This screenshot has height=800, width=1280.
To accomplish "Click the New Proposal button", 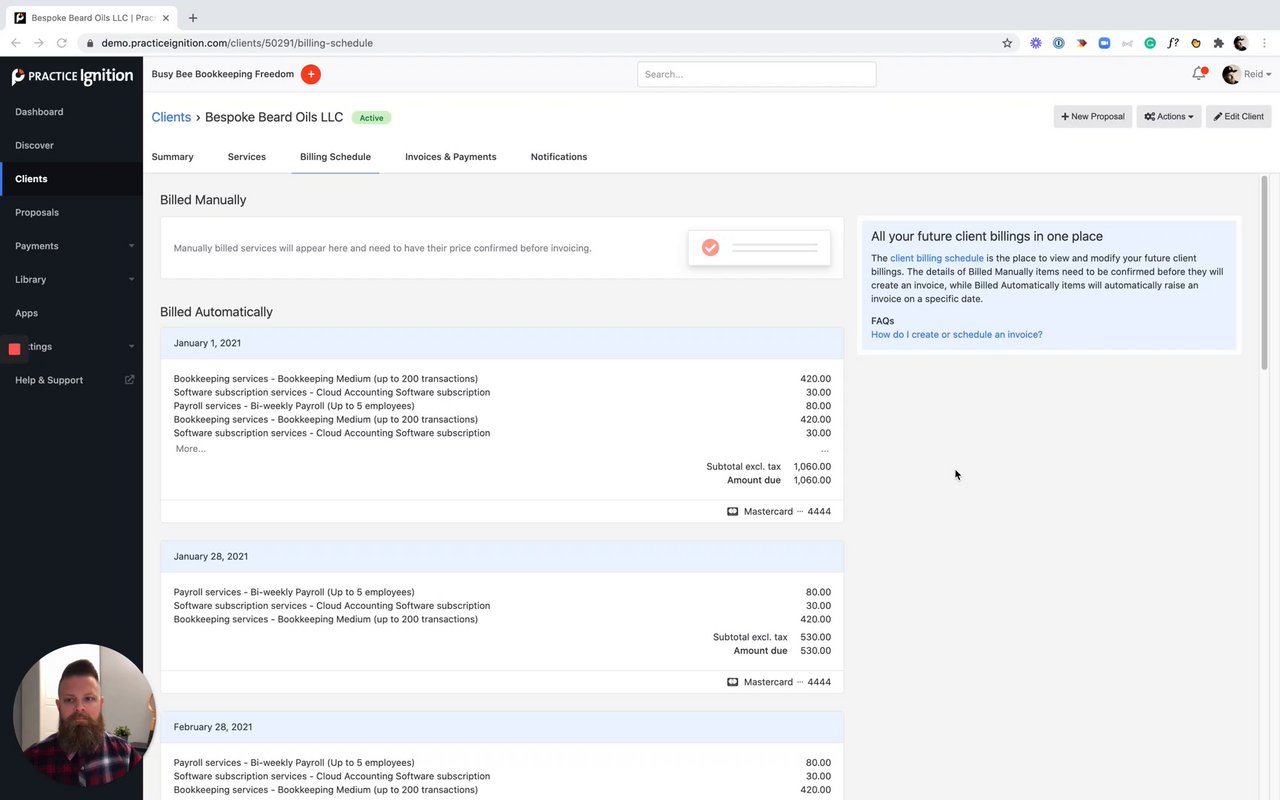I will coord(1093,117).
